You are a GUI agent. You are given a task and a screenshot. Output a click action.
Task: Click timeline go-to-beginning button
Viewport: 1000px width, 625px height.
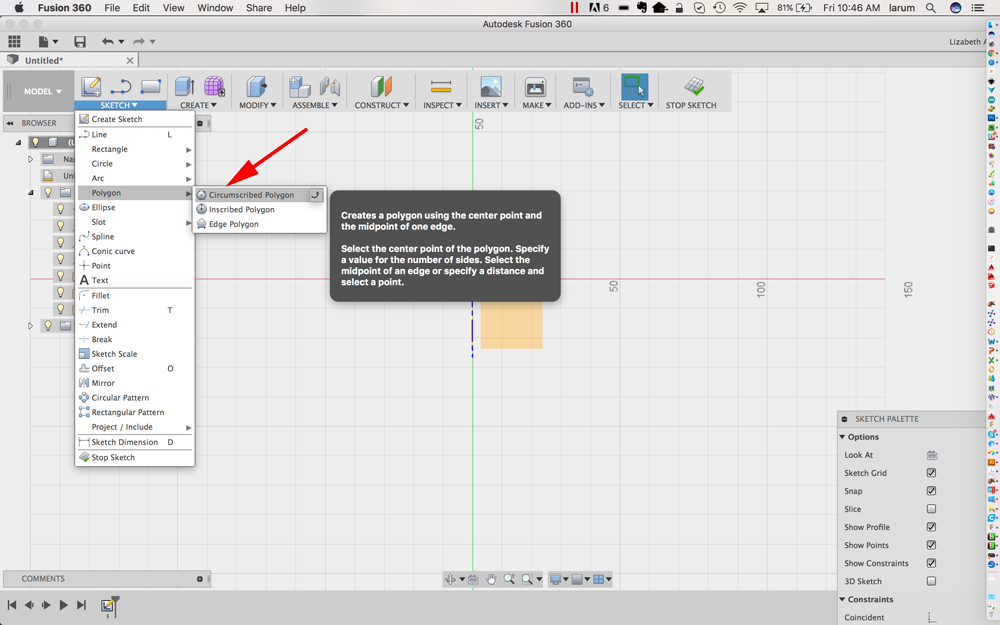tap(11, 605)
